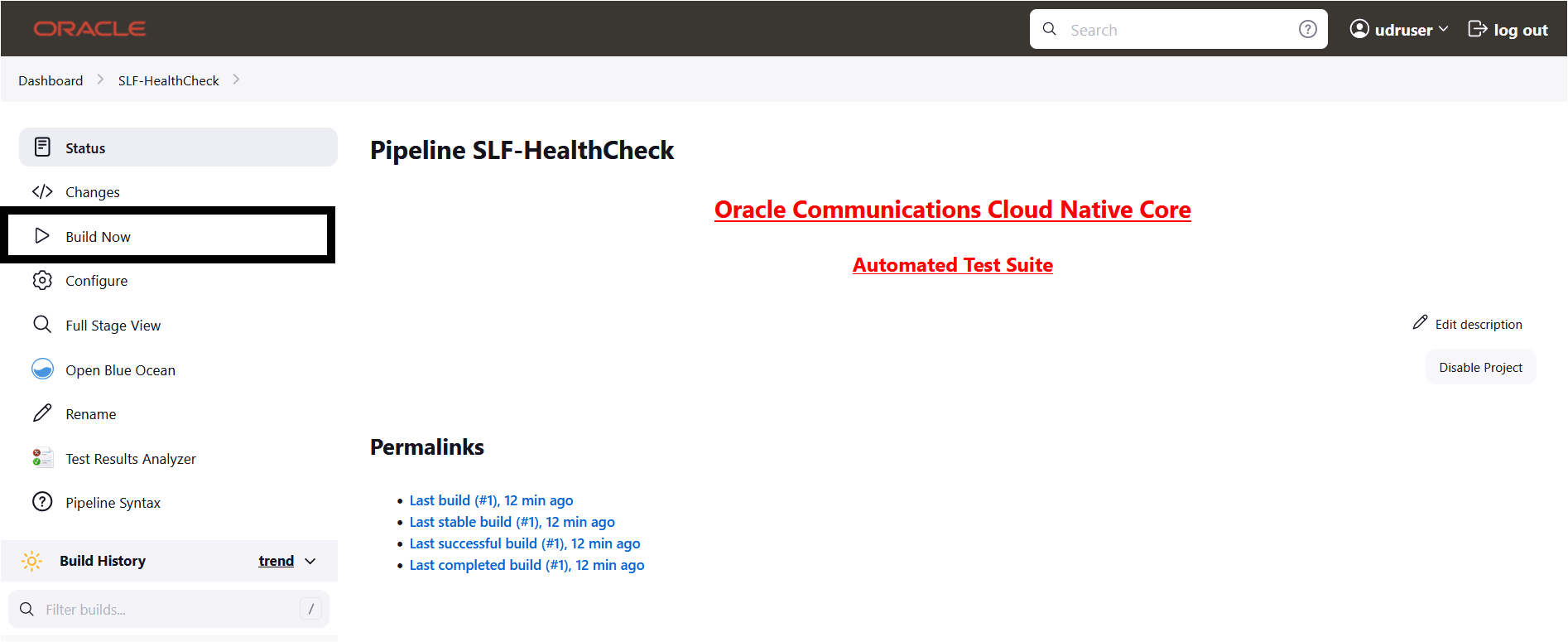The width and height of the screenshot is (1568, 642).
Task: Open Pipeline Syntax page
Action: [x=178, y=502]
